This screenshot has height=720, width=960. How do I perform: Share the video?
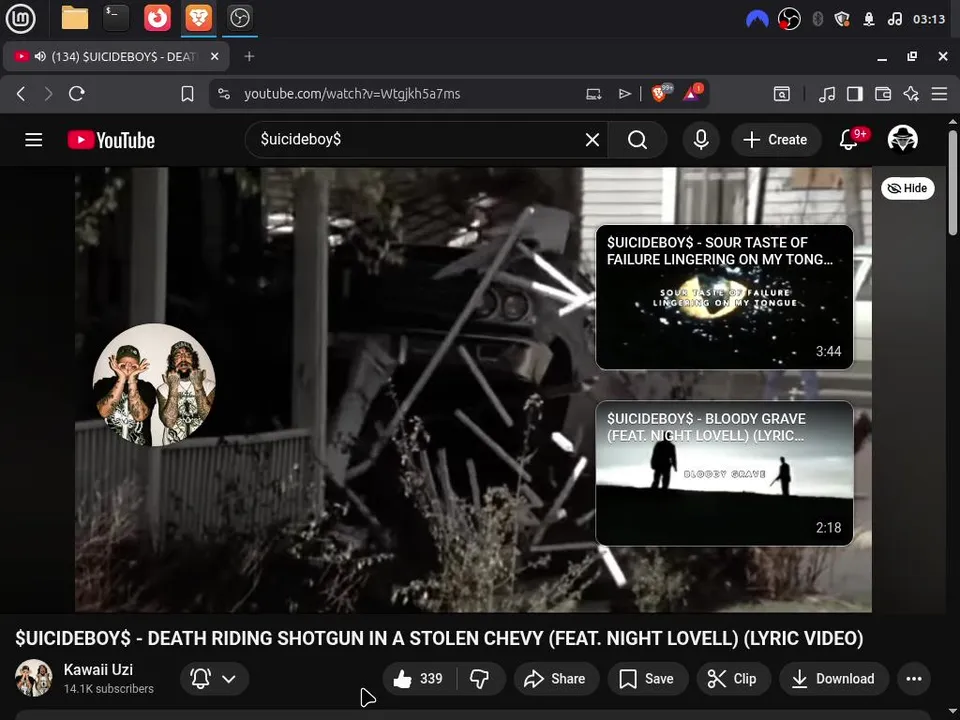[556, 678]
